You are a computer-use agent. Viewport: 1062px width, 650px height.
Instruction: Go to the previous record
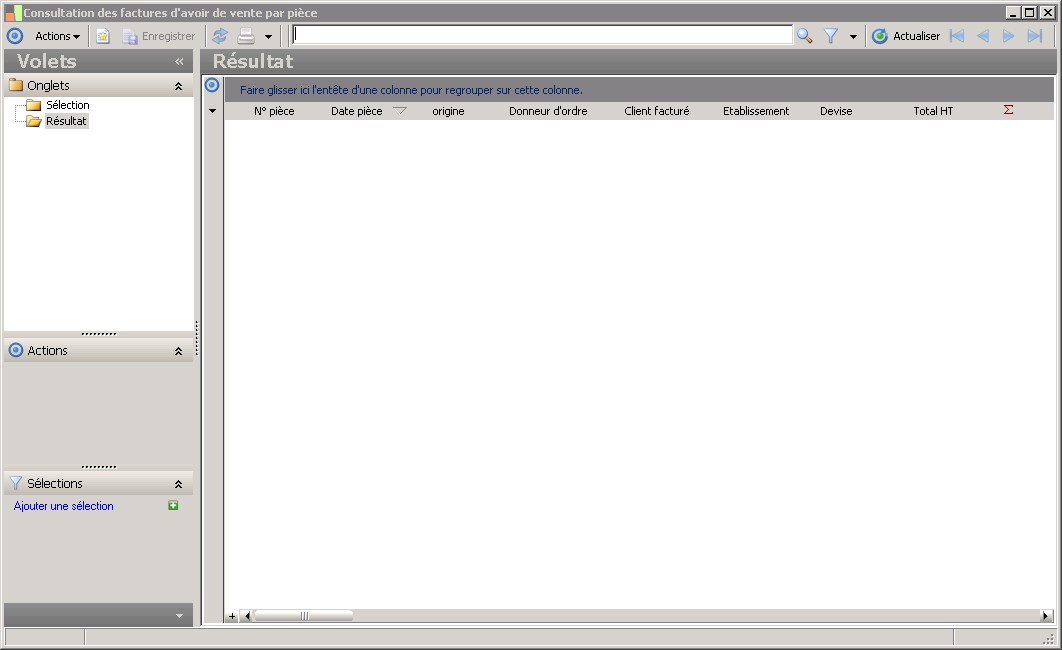(983, 36)
